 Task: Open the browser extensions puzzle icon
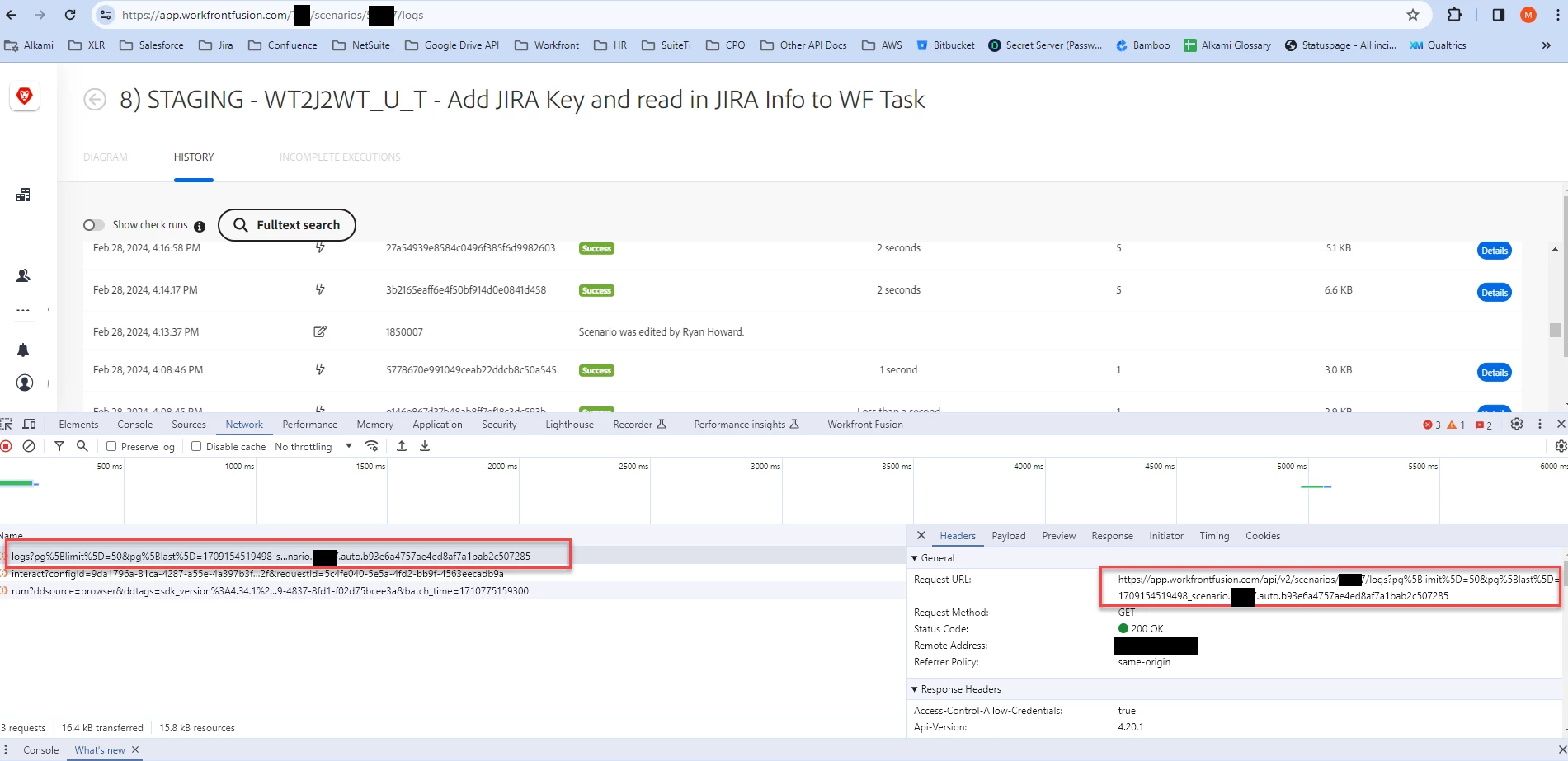pos(1455,15)
